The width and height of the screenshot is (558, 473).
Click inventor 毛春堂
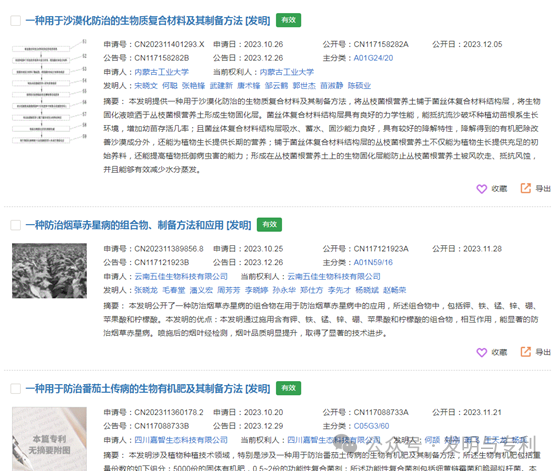point(174,290)
